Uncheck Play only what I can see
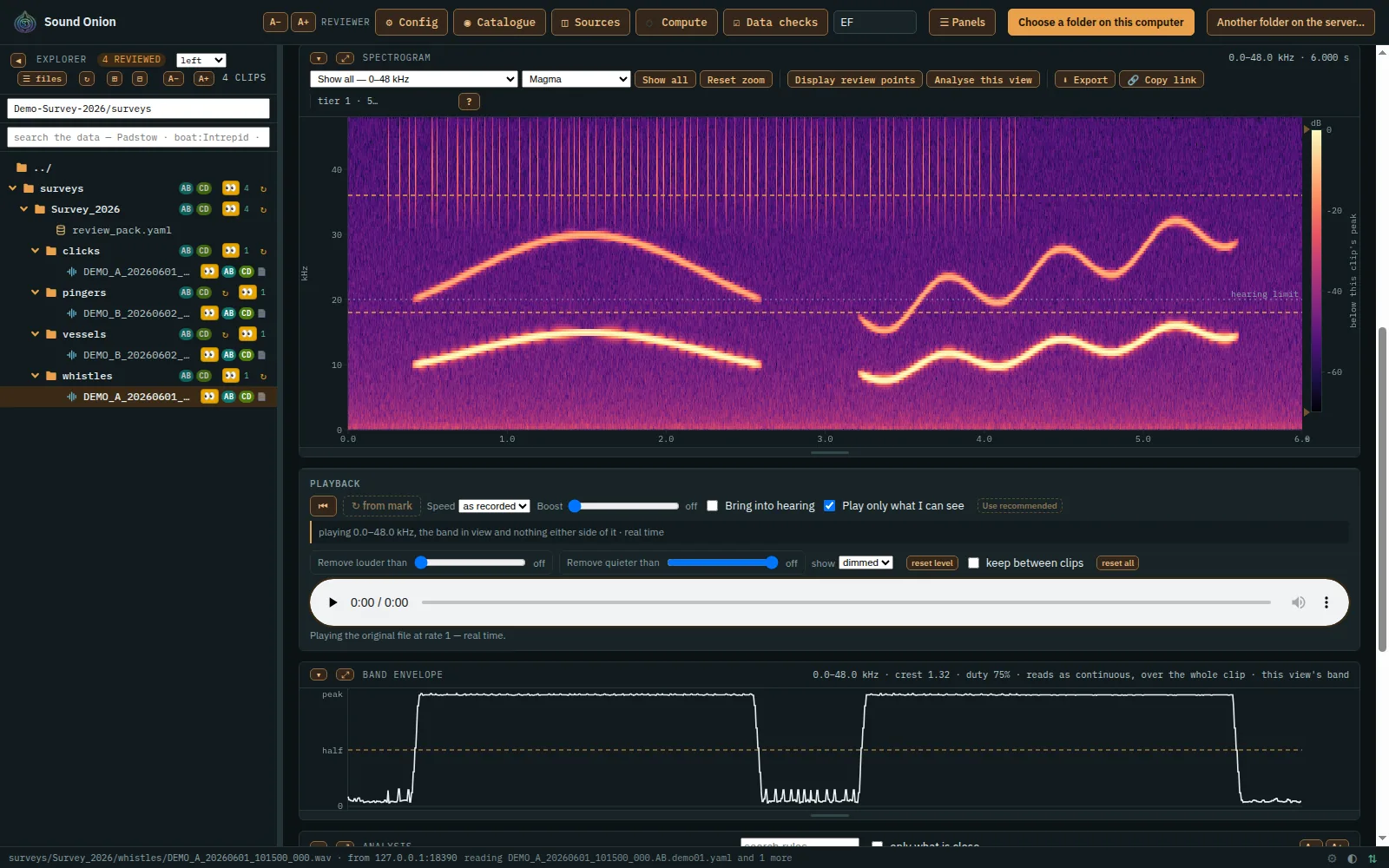The image size is (1389, 868). tap(829, 506)
